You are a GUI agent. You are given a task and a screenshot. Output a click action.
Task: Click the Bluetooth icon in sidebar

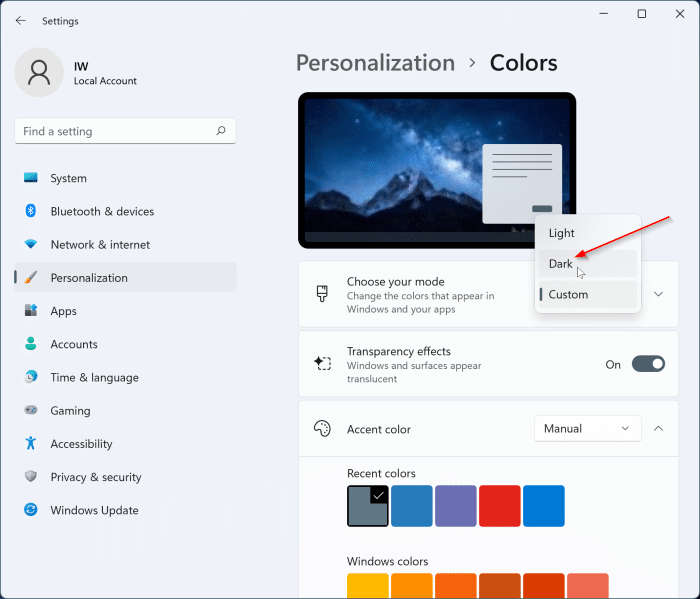pyautogui.click(x=31, y=211)
